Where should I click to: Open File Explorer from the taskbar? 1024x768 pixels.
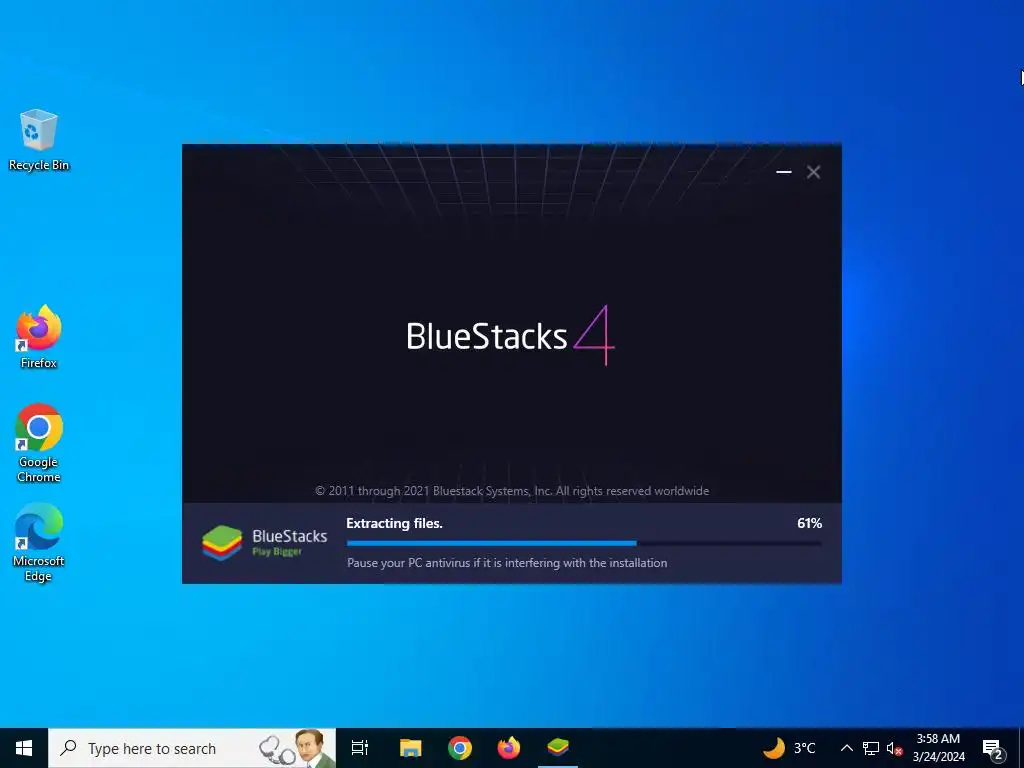pyautogui.click(x=411, y=748)
